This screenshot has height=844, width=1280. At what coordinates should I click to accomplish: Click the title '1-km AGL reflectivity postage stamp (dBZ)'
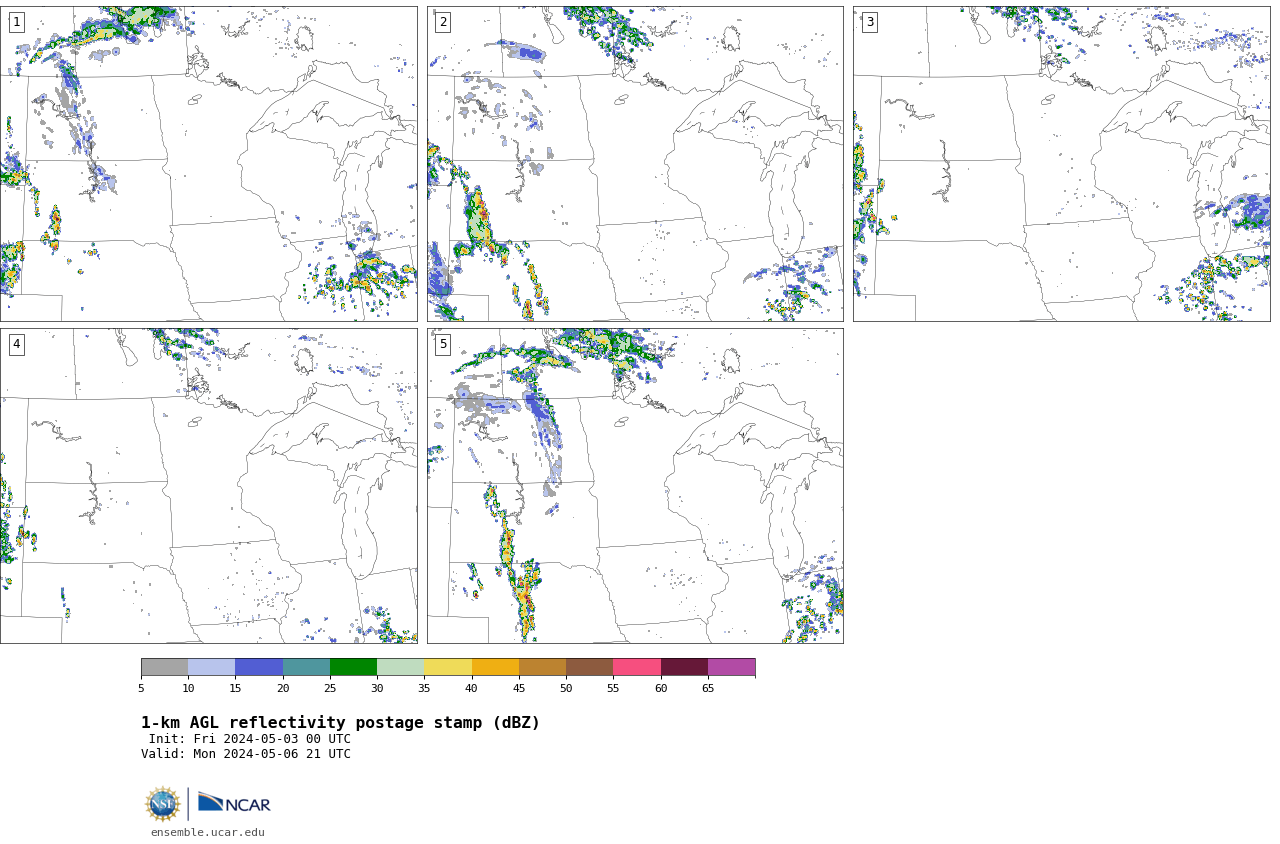[x=340, y=723]
